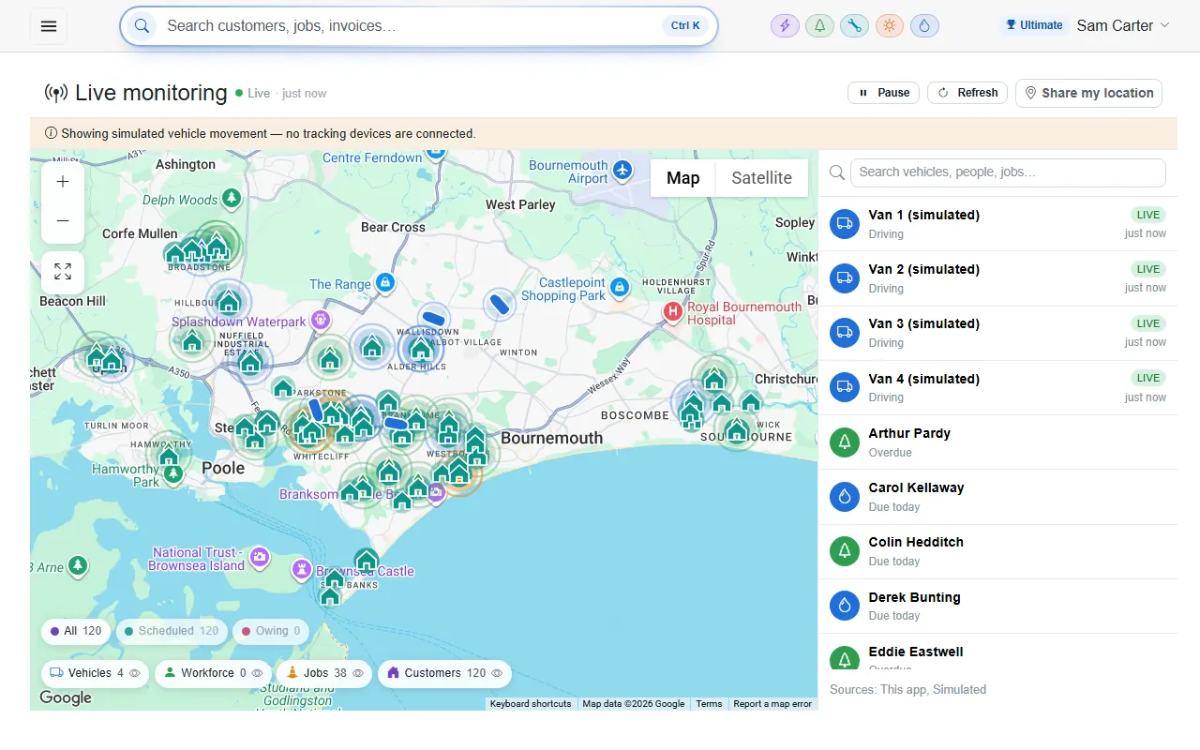
Task: Click Derek Bunting water drop icon
Action: [845, 606]
